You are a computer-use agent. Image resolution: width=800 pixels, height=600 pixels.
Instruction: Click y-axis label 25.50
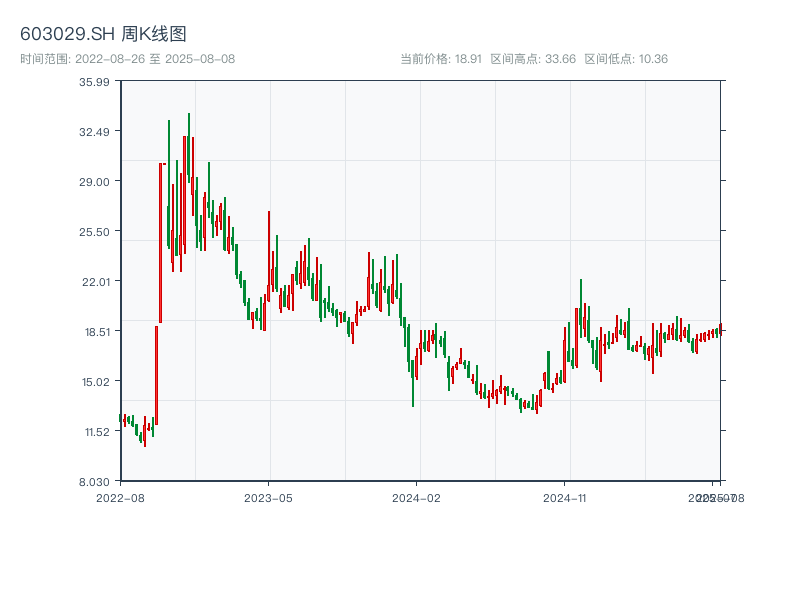pyautogui.click(x=94, y=232)
